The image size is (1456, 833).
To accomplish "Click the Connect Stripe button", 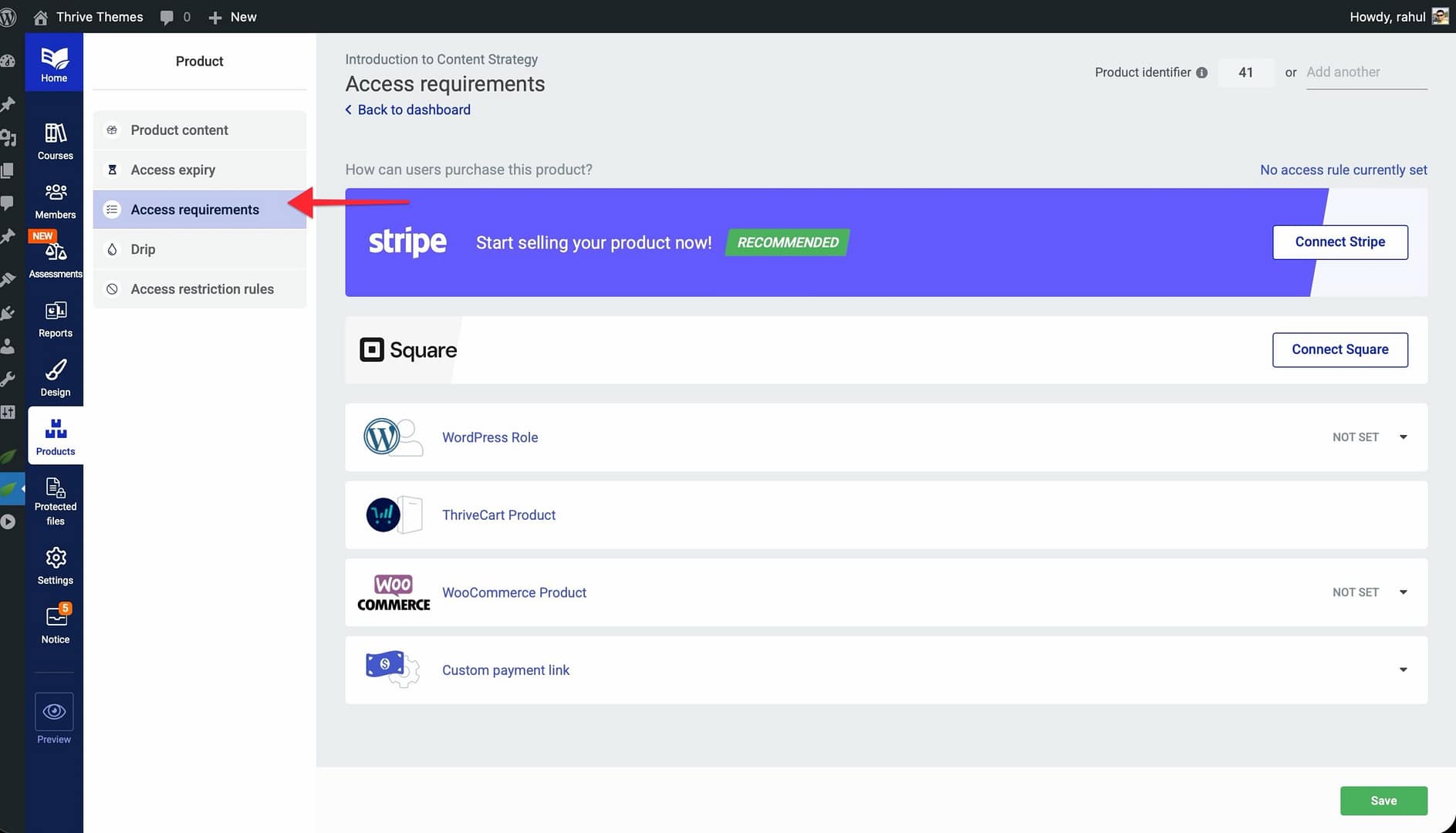I will [x=1339, y=242].
